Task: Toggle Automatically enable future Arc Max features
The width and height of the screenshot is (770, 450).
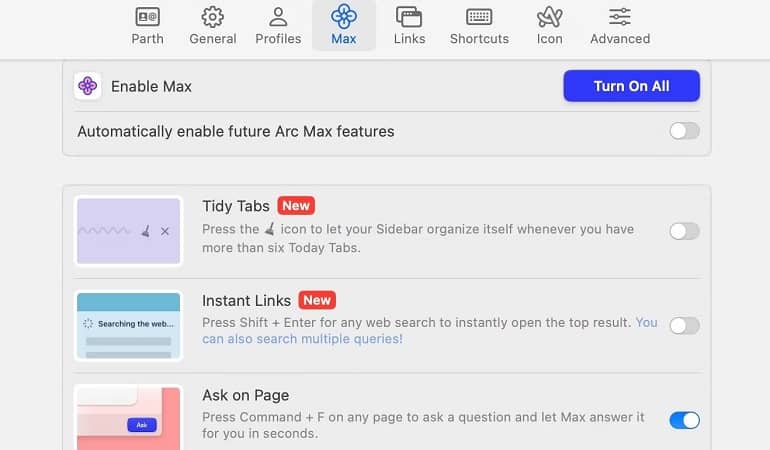Action: pyautogui.click(x=685, y=131)
